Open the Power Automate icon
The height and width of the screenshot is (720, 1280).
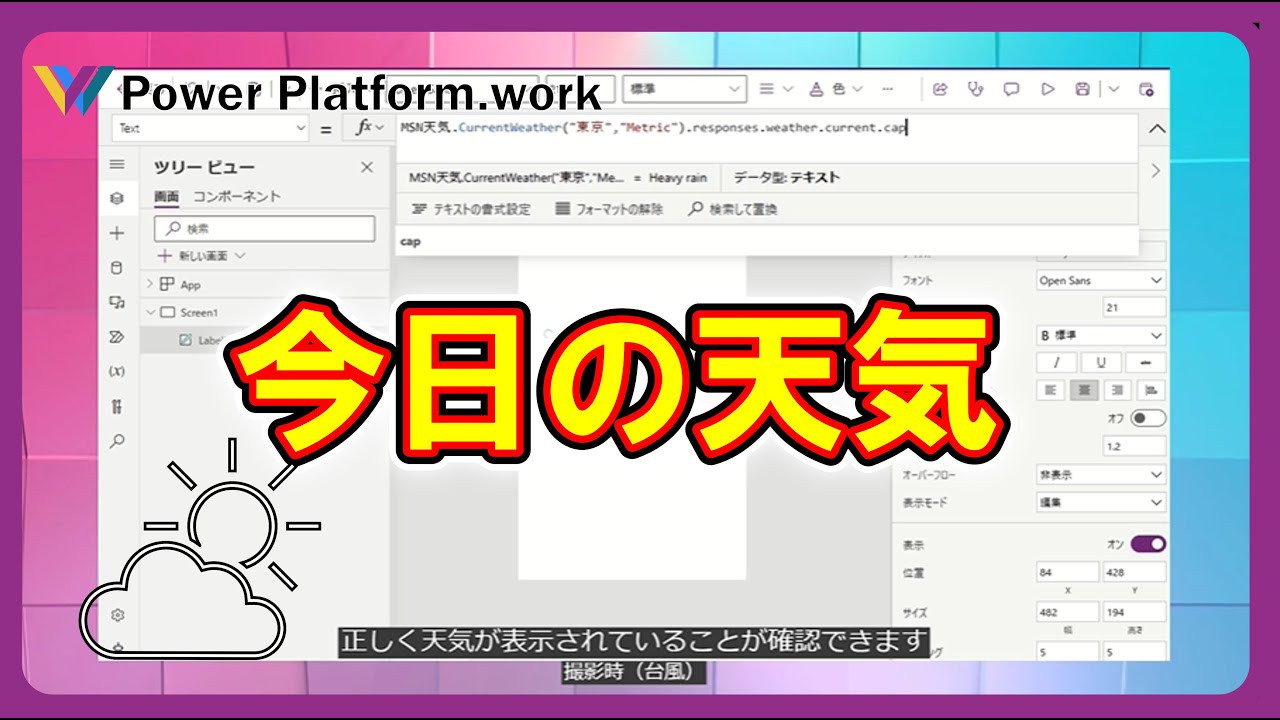(117, 337)
